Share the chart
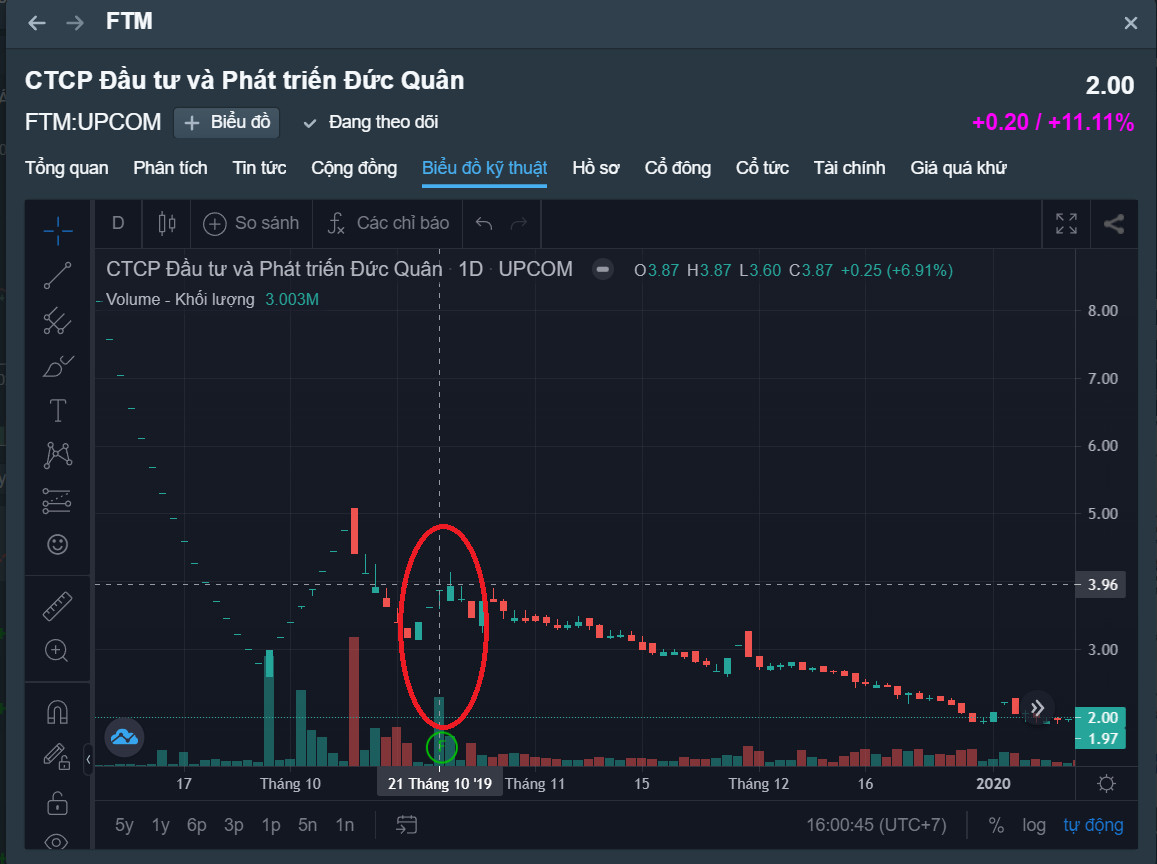Screen dimensions: 1157x864 coord(1113,224)
